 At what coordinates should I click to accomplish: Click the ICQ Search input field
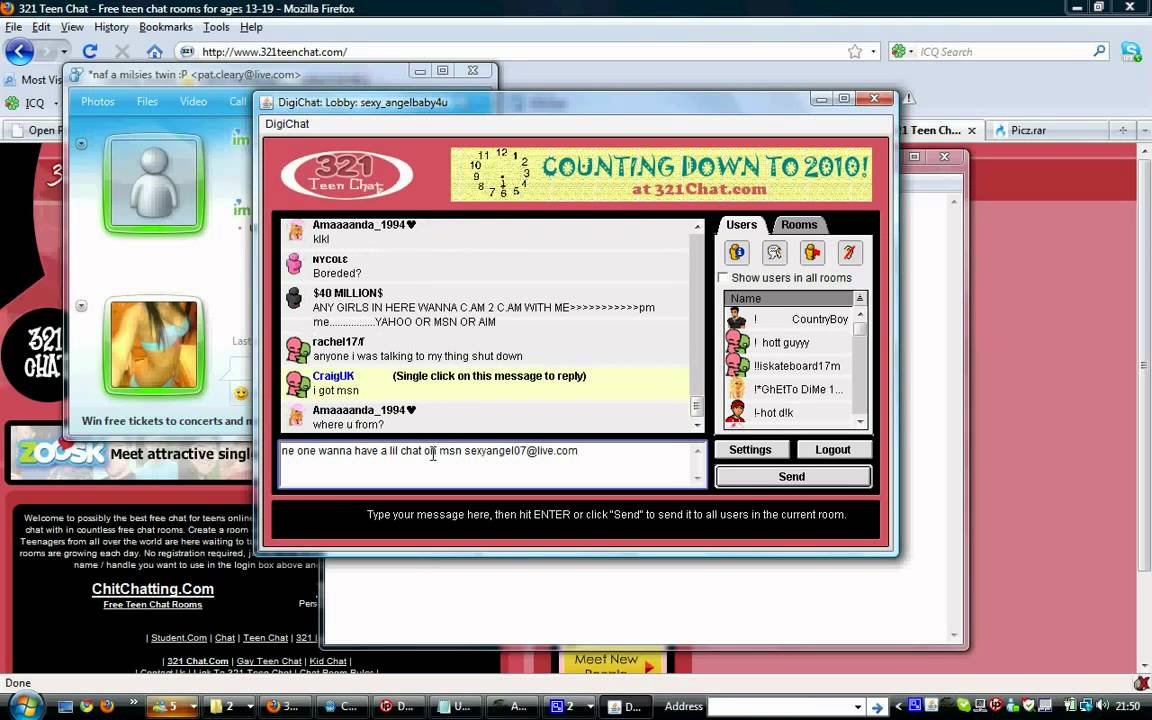pos(1003,51)
